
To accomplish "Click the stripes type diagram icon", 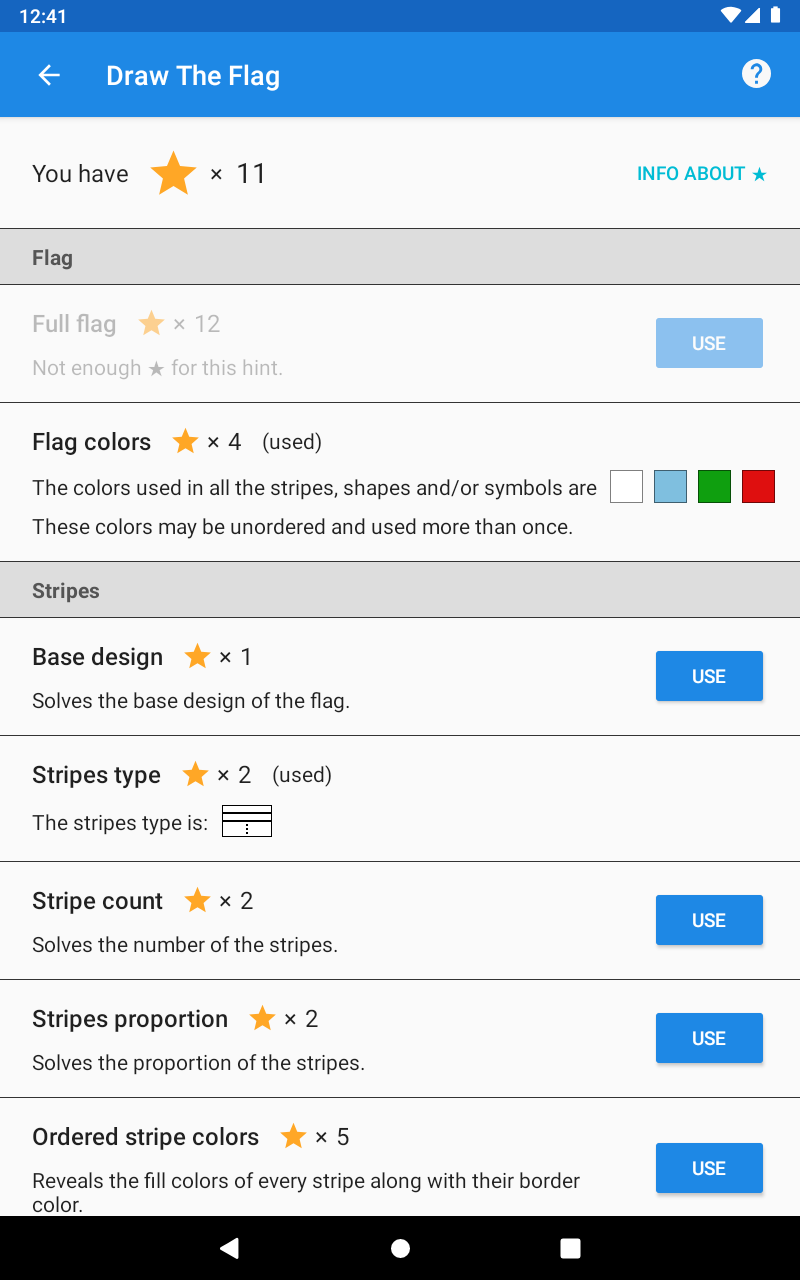I will [x=247, y=821].
